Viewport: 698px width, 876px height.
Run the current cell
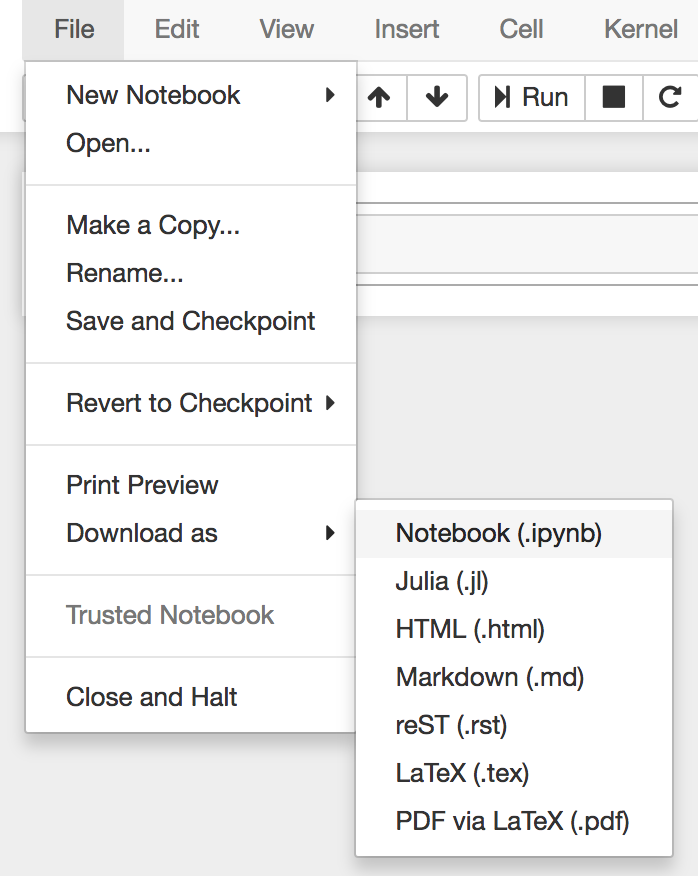[x=531, y=97]
